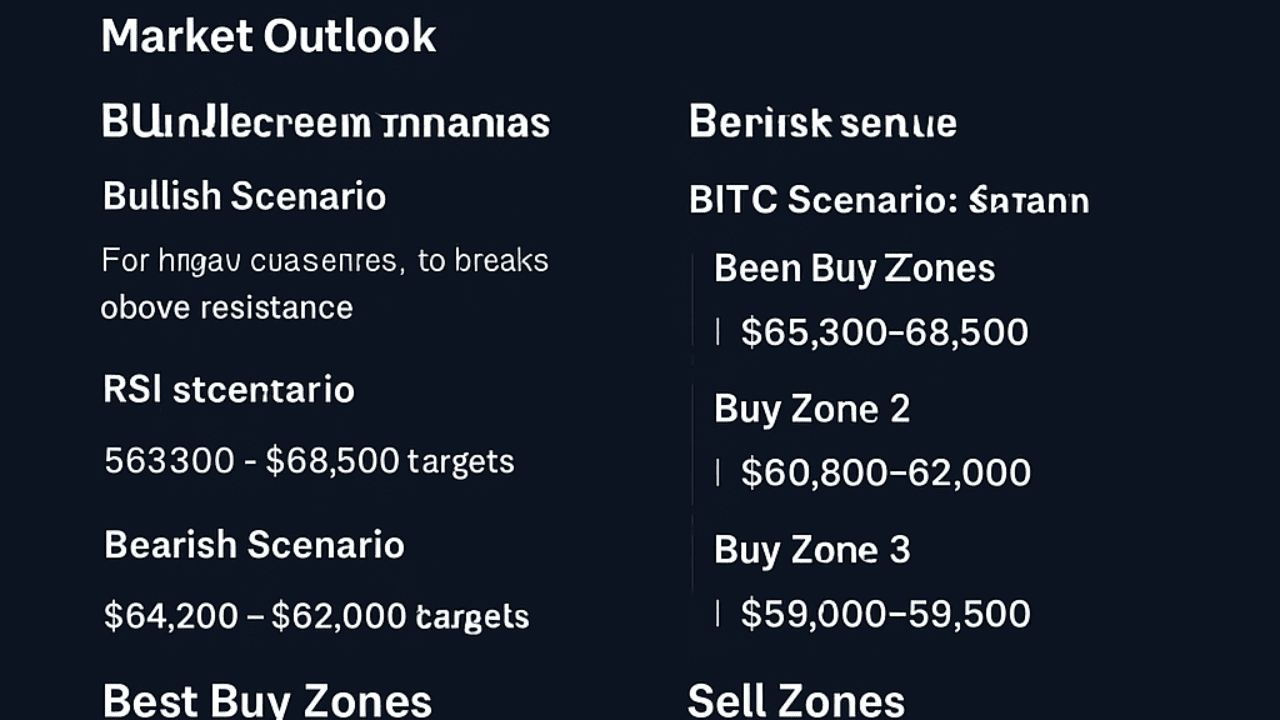1280x720 pixels.
Task: Select the Bearish Scenario heading
Action: 254,545
